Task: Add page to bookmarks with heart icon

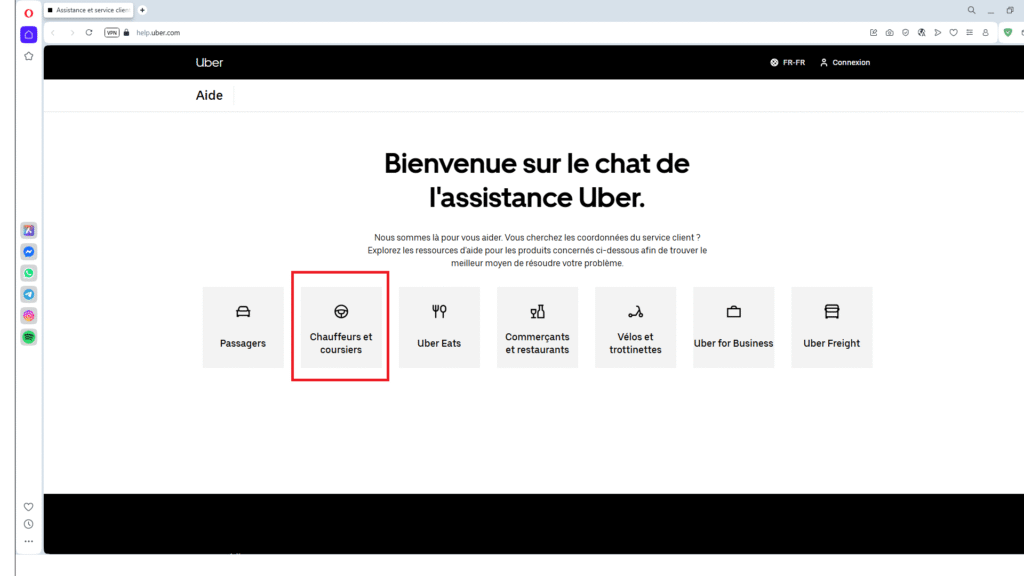Action: point(953,33)
